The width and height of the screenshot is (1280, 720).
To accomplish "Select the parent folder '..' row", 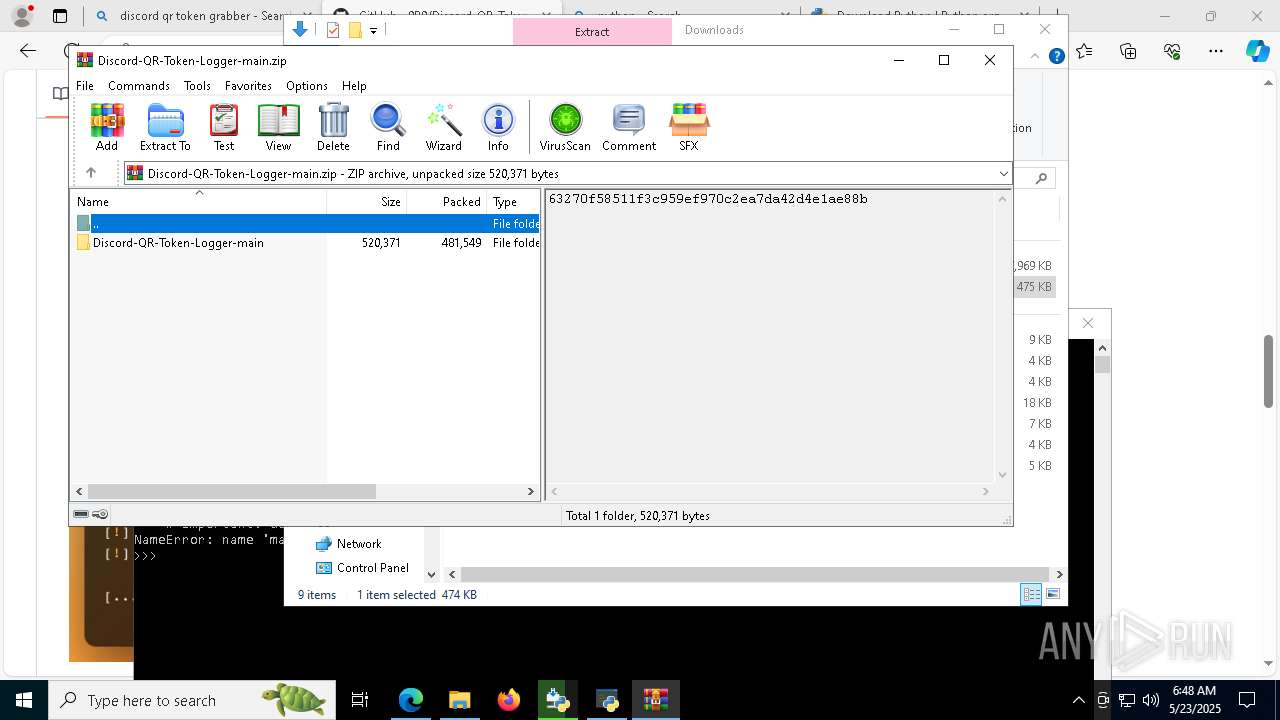I will [306, 224].
